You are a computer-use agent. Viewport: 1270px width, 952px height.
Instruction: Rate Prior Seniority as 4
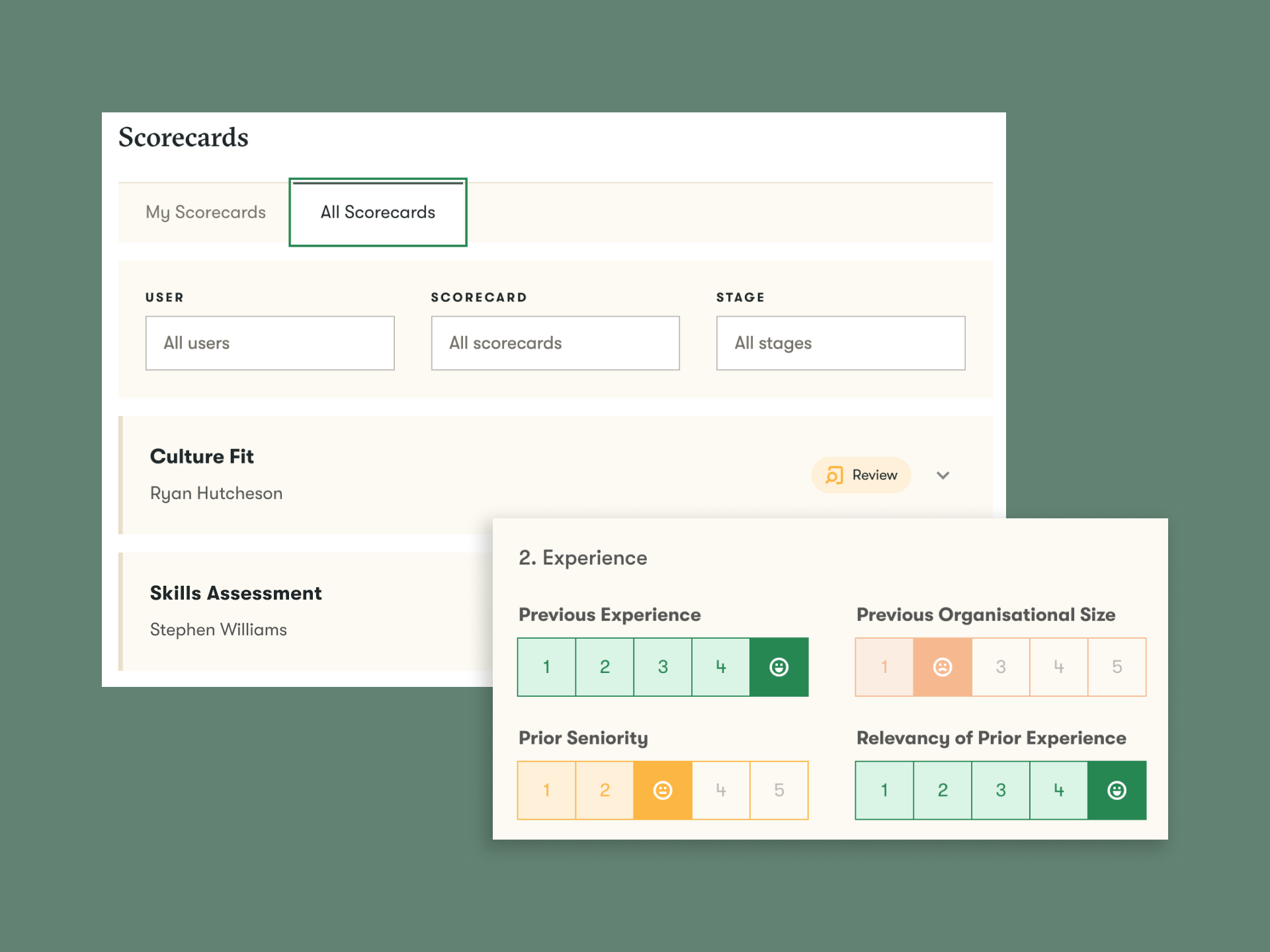tap(720, 791)
